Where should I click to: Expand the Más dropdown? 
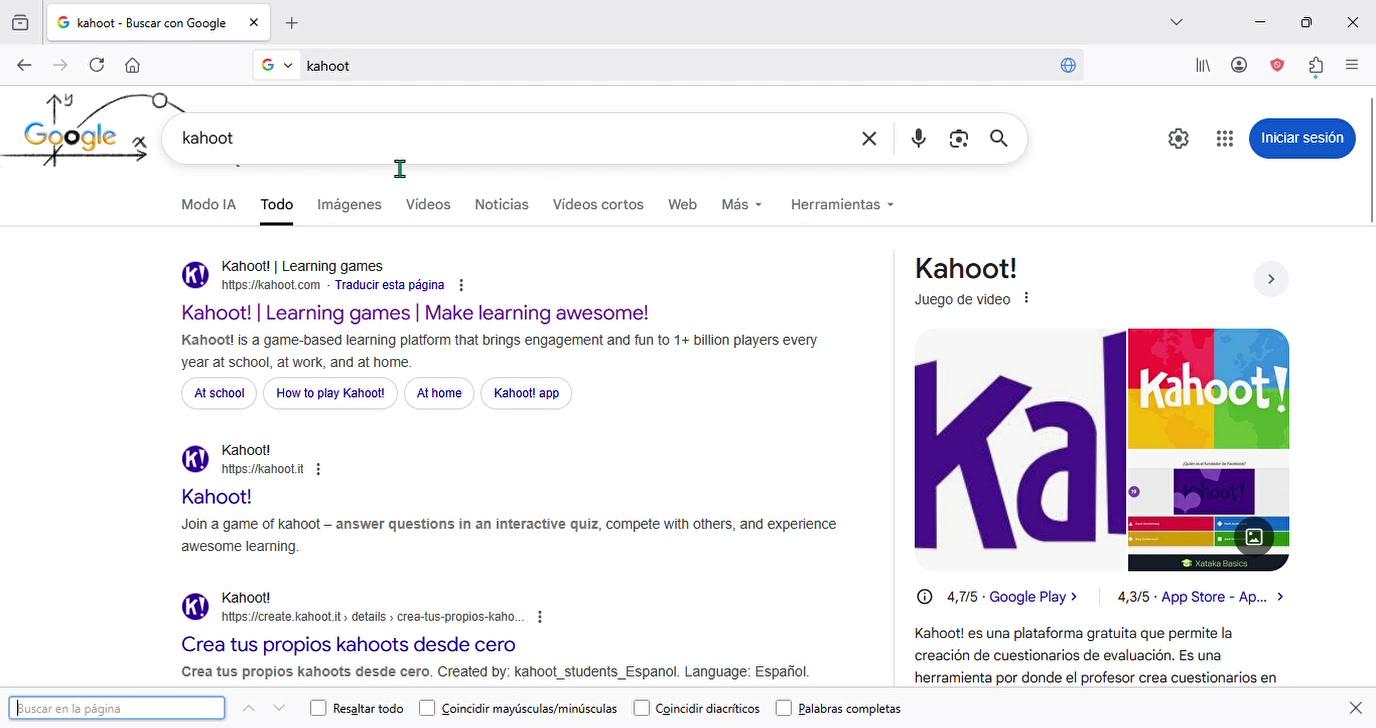pyautogui.click(x=742, y=204)
